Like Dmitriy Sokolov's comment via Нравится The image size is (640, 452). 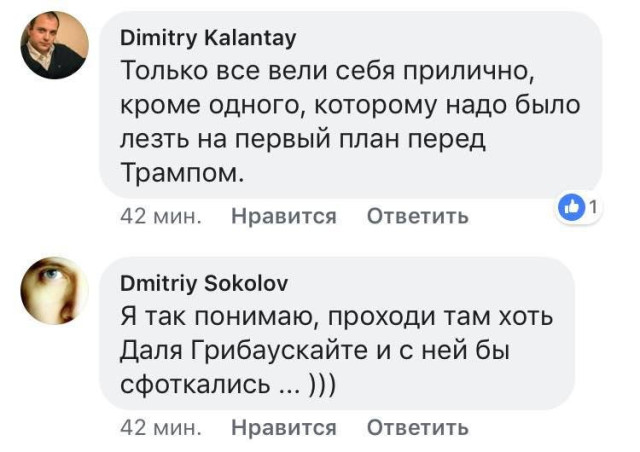pos(284,428)
